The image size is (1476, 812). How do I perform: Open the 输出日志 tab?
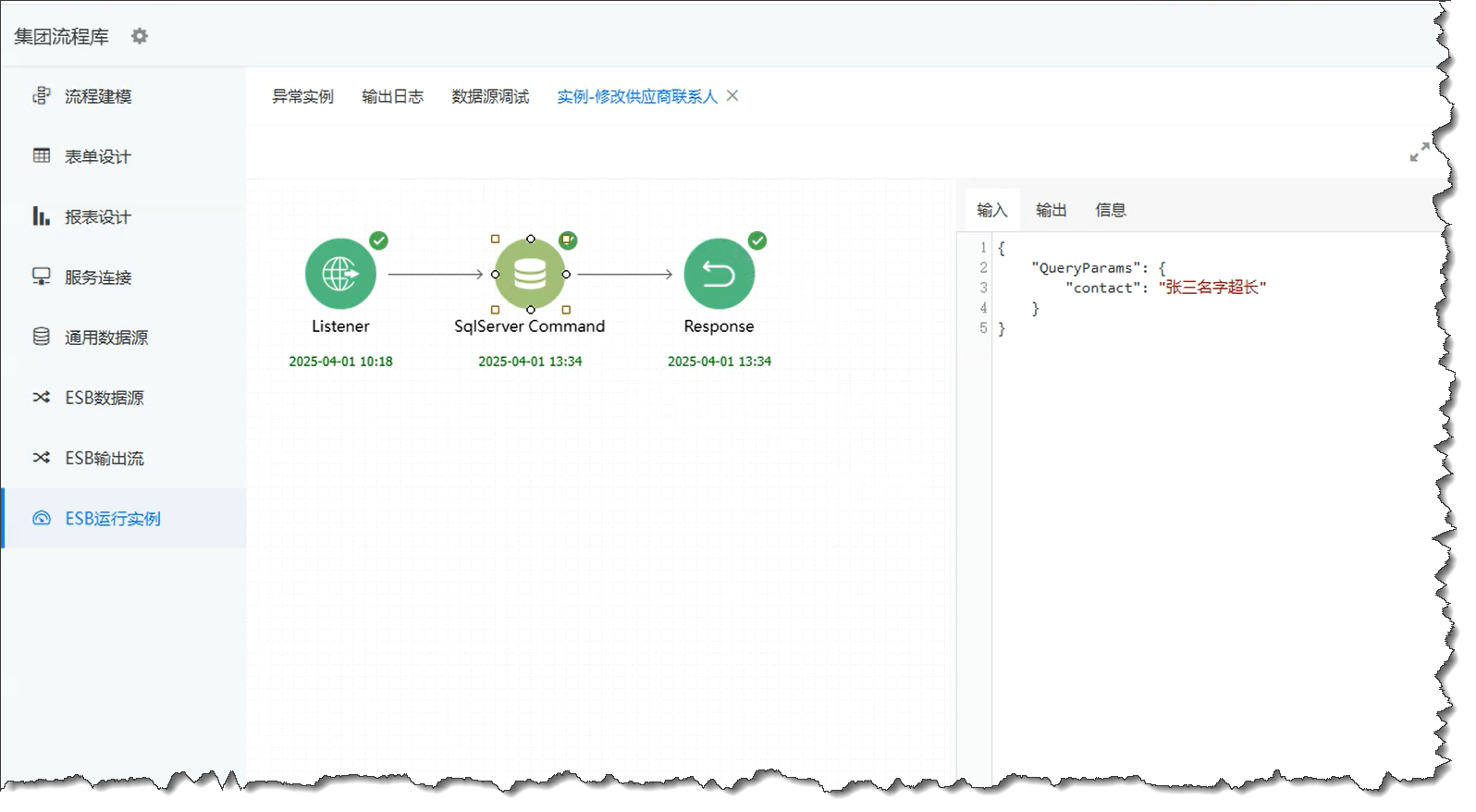click(392, 96)
